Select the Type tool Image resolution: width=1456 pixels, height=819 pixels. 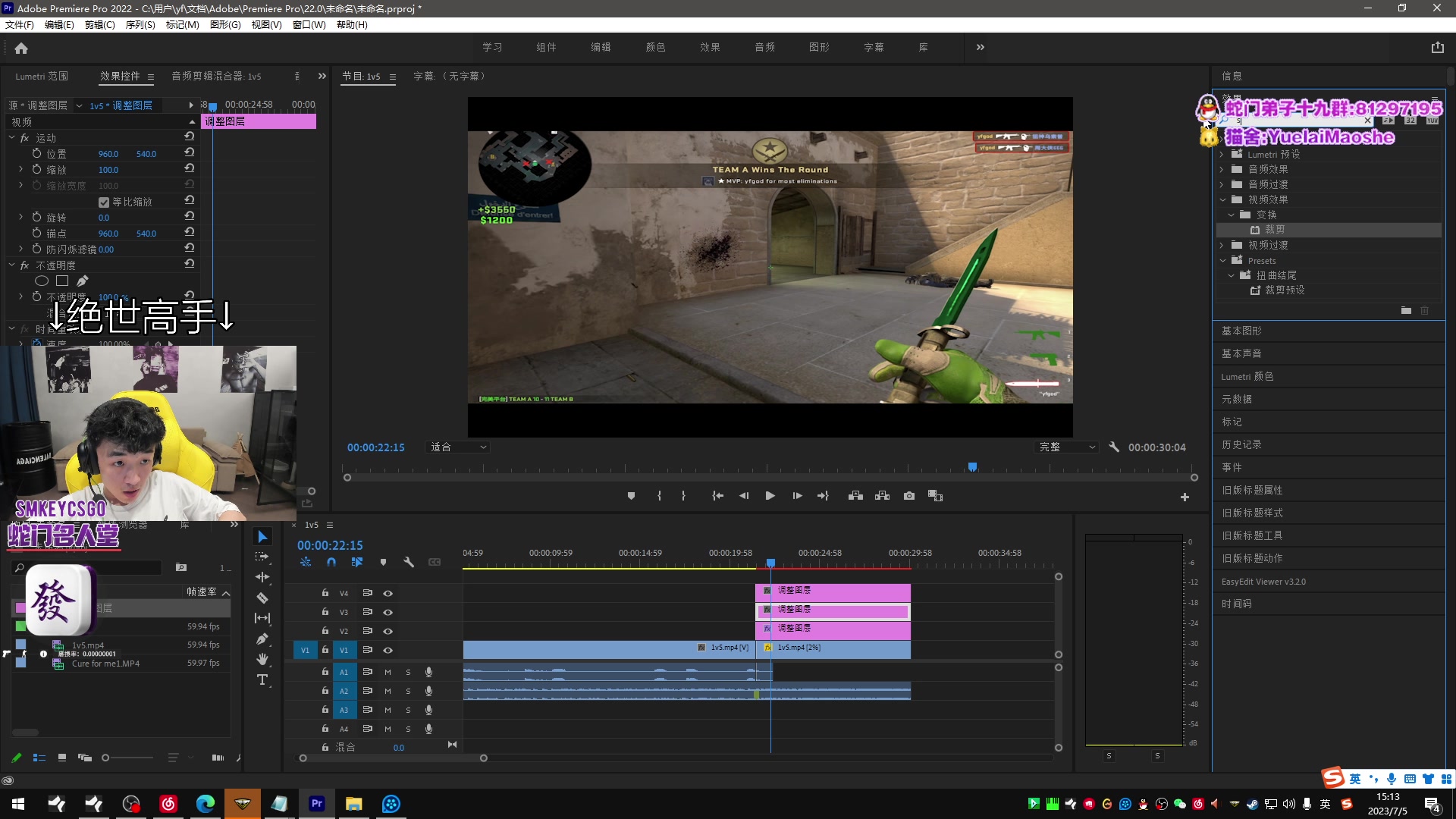(262, 679)
